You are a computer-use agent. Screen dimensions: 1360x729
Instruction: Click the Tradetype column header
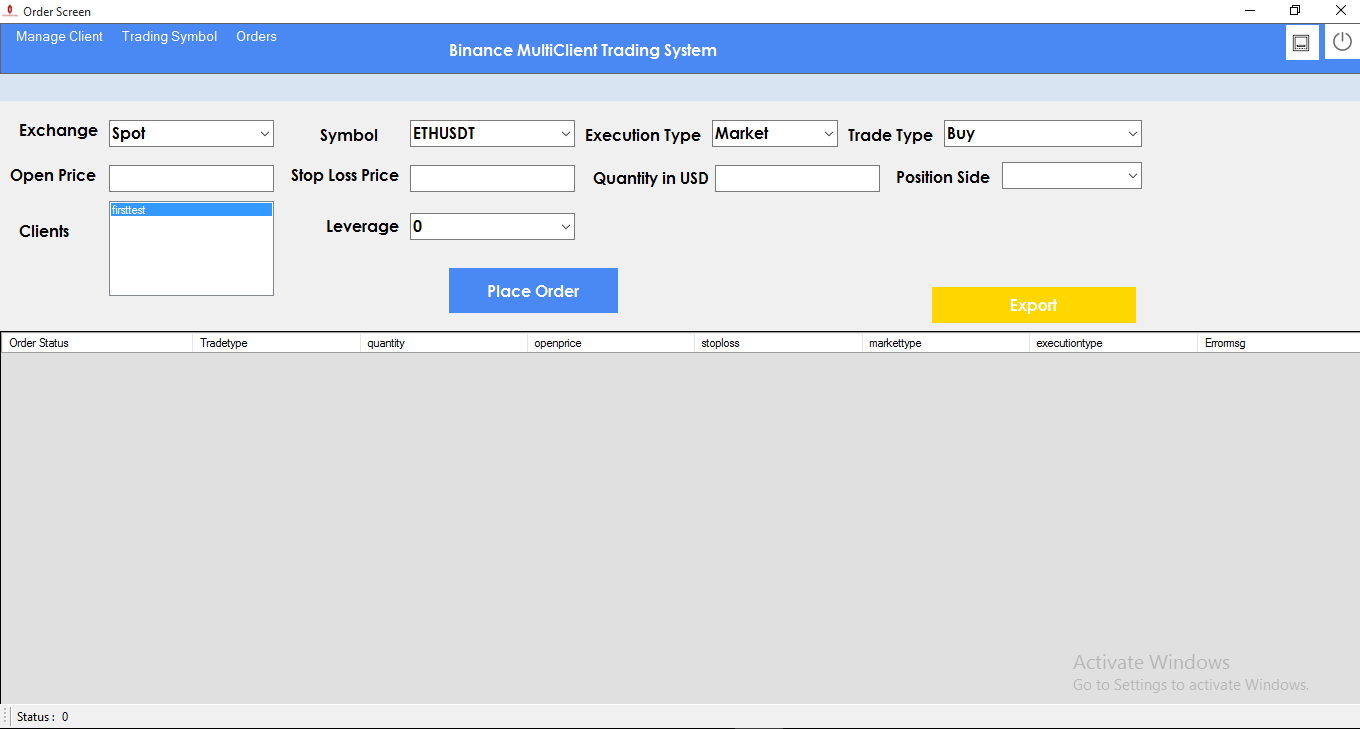click(276, 343)
